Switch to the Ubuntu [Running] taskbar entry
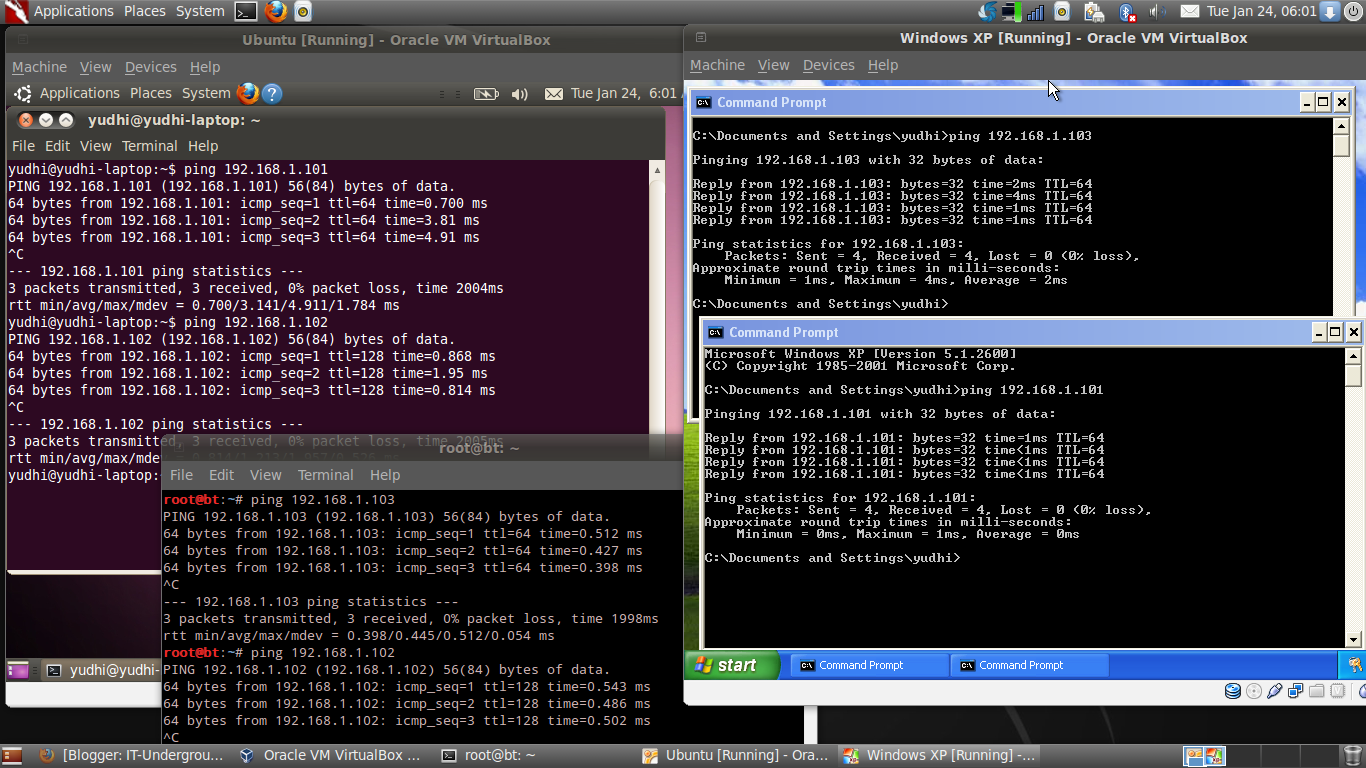 point(736,755)
